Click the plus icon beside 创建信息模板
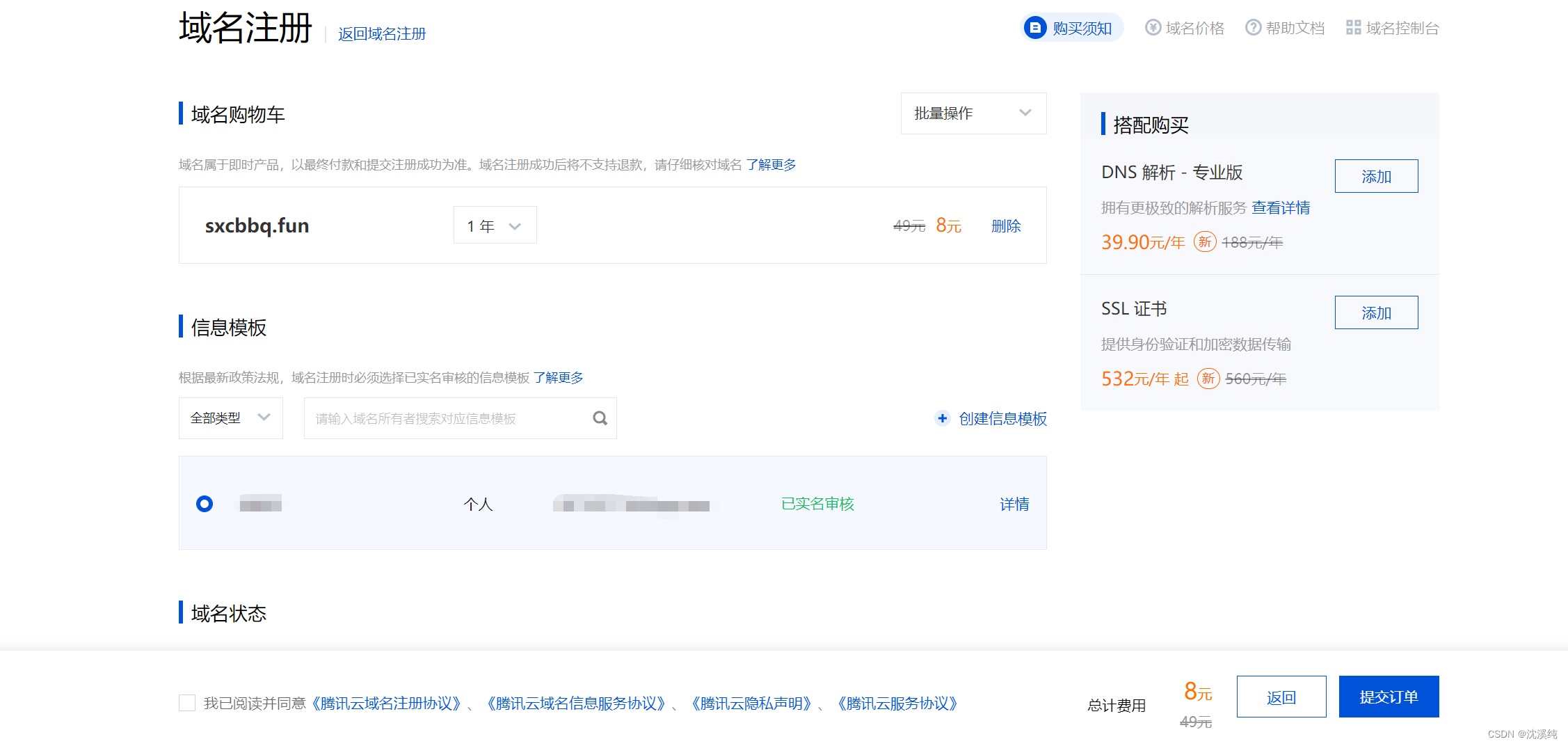Image resolution: width=1568 pixels, height=746 pixels. click(x=943, y=418)
